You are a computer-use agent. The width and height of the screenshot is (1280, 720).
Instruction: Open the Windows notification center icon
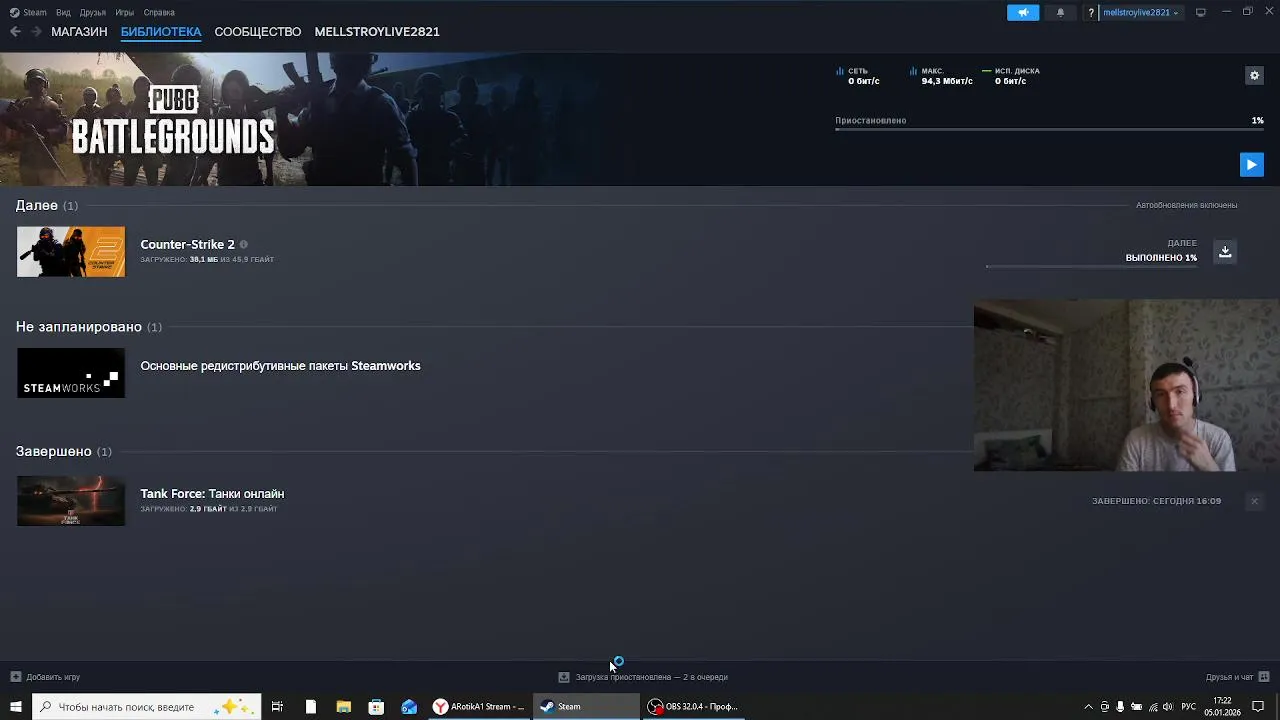tap(1258, 707)
